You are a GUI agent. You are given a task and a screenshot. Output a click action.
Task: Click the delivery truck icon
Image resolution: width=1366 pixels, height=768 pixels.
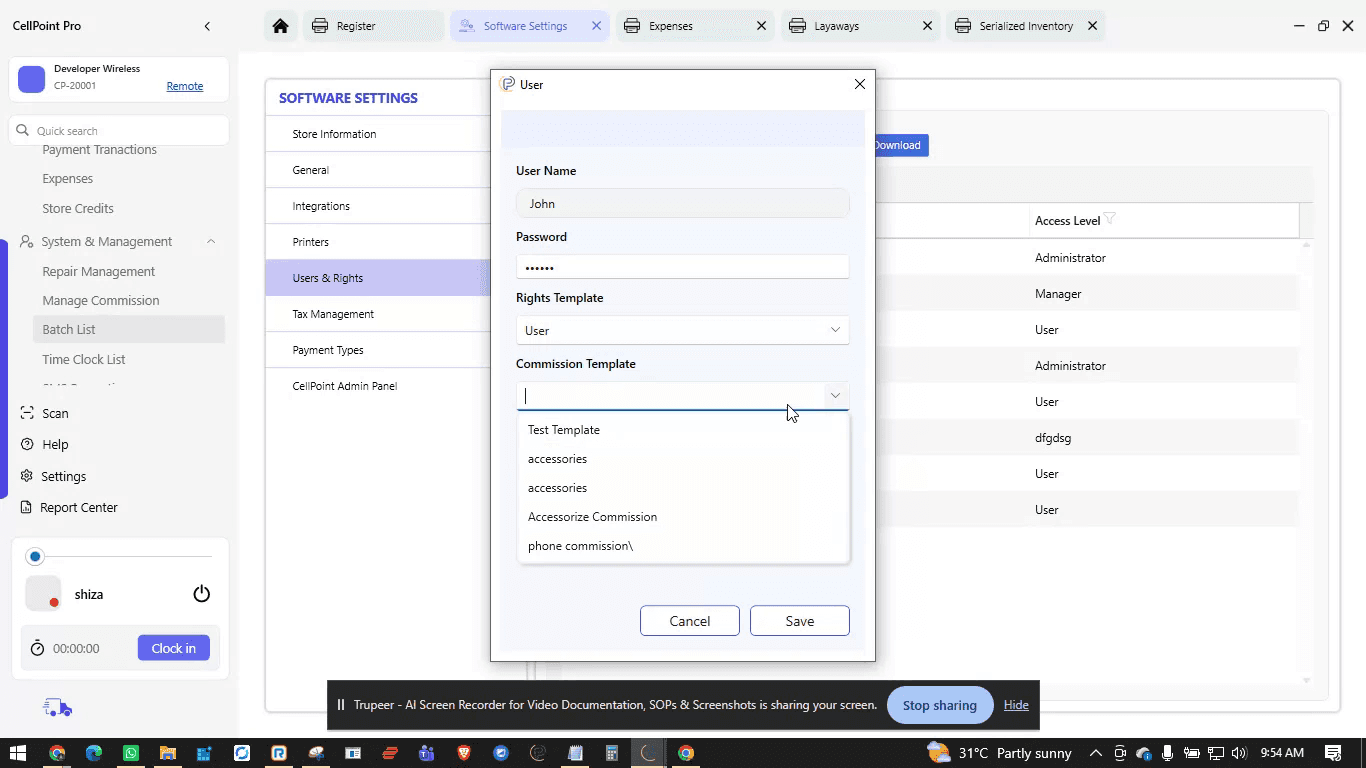point(57,708)
